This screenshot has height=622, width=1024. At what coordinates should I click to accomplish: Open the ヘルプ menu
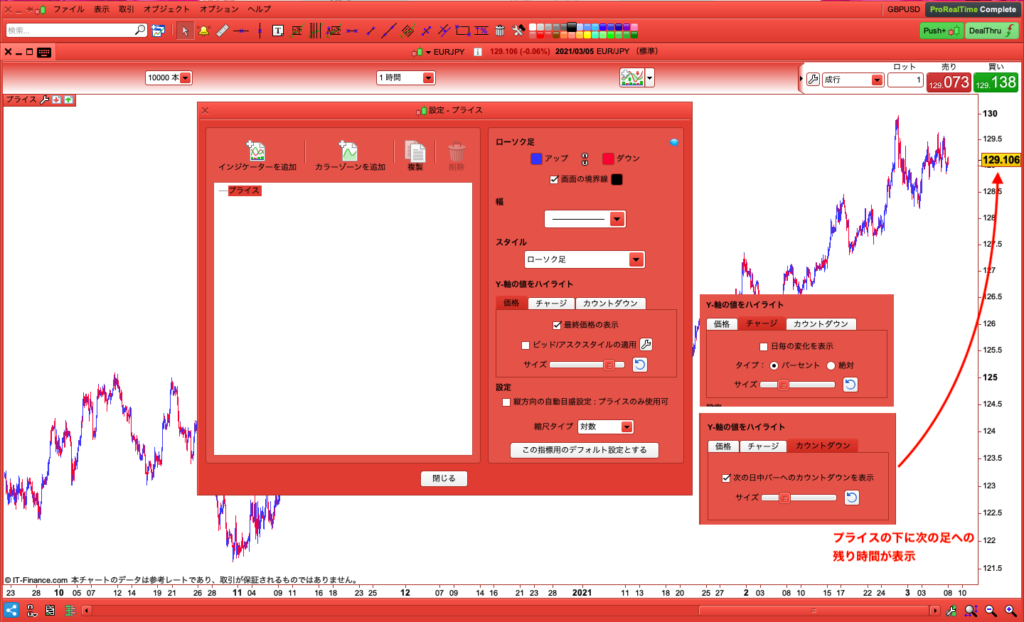[259, 9]
